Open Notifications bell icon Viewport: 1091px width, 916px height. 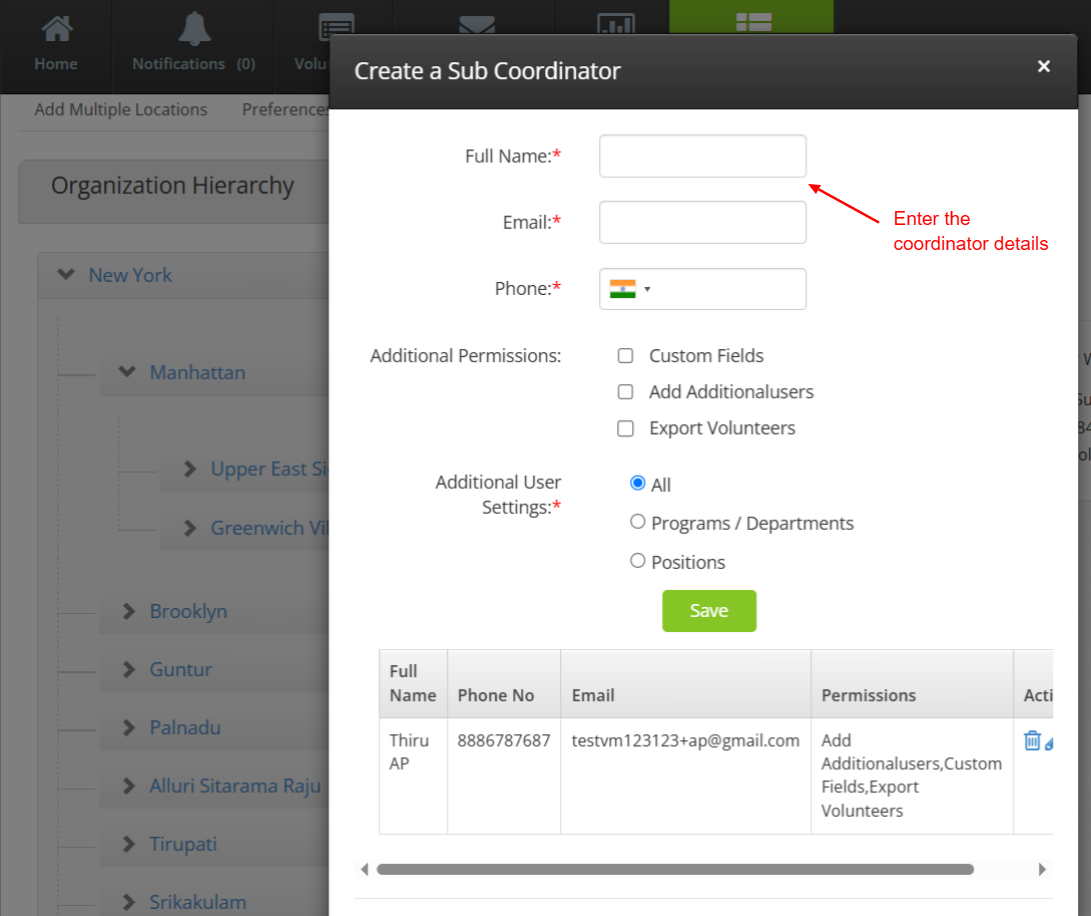click(x=194, y=30)
